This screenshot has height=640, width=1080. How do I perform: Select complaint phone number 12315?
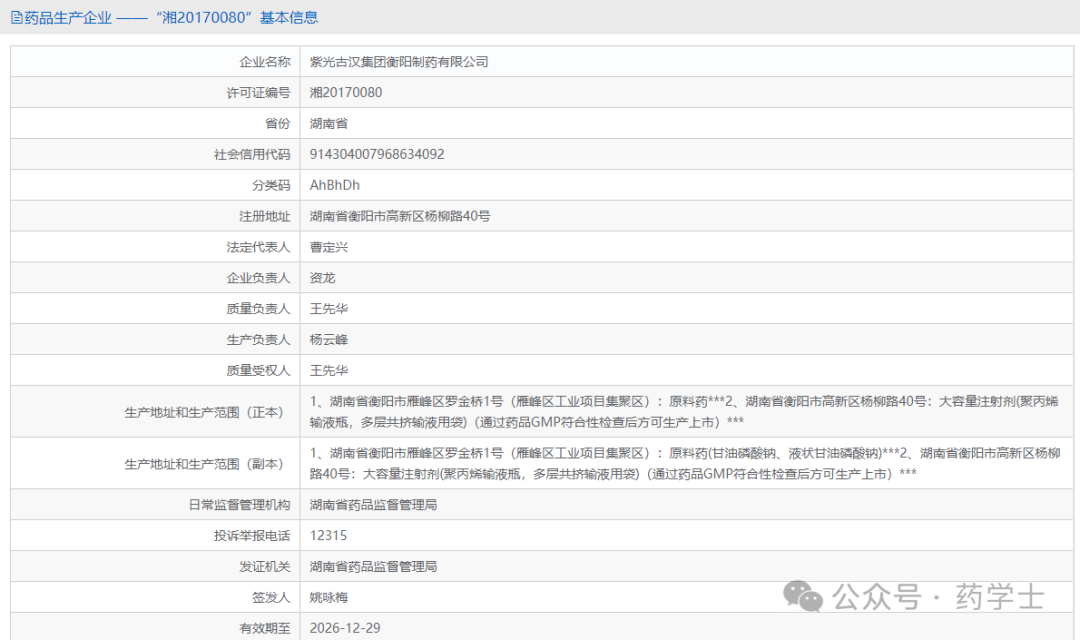(x=329, y=535)
